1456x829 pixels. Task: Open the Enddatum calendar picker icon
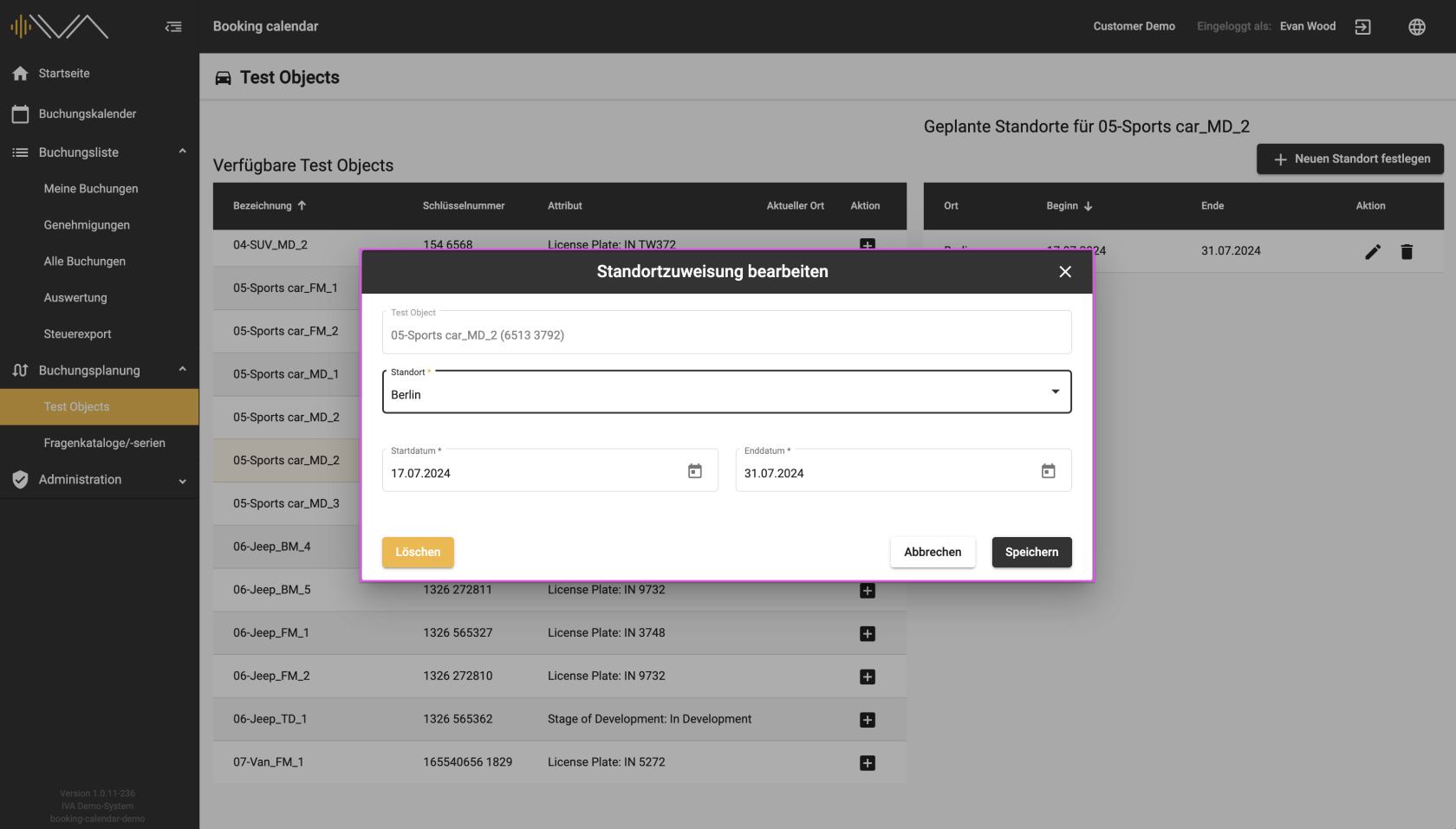(1049, 471)
